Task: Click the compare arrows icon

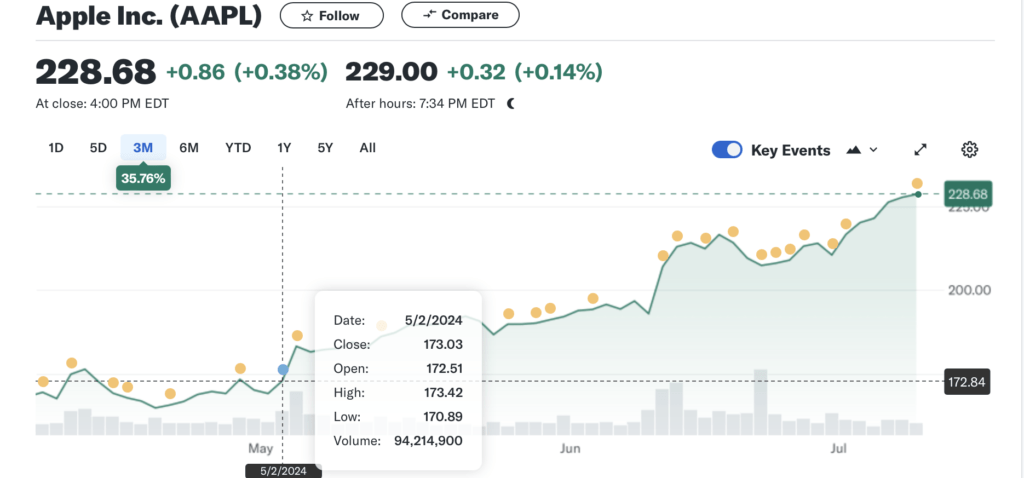Action: 429,15
